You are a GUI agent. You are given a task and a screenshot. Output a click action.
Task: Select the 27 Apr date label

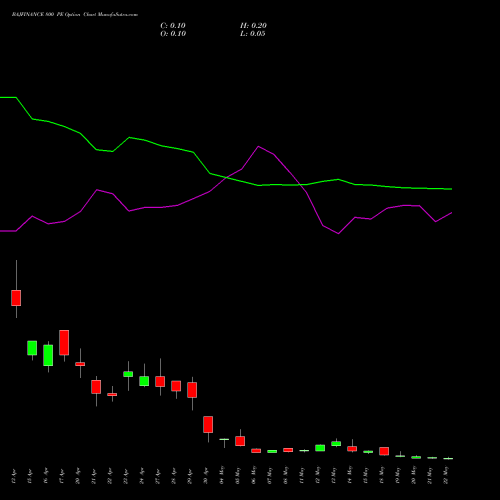158,477
